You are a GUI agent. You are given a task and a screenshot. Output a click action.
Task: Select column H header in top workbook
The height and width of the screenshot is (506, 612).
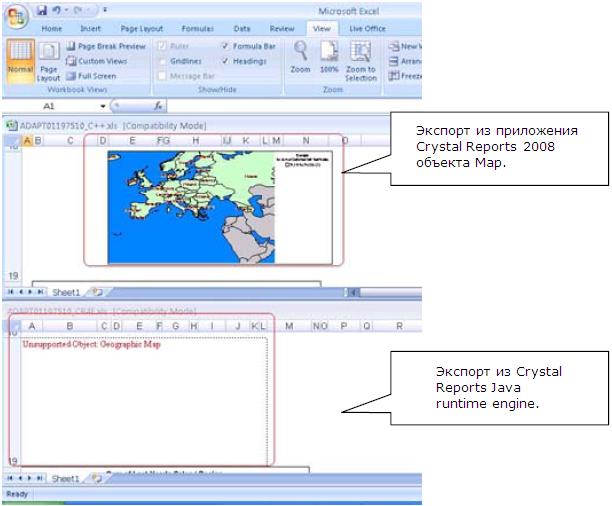coord(196,140)
